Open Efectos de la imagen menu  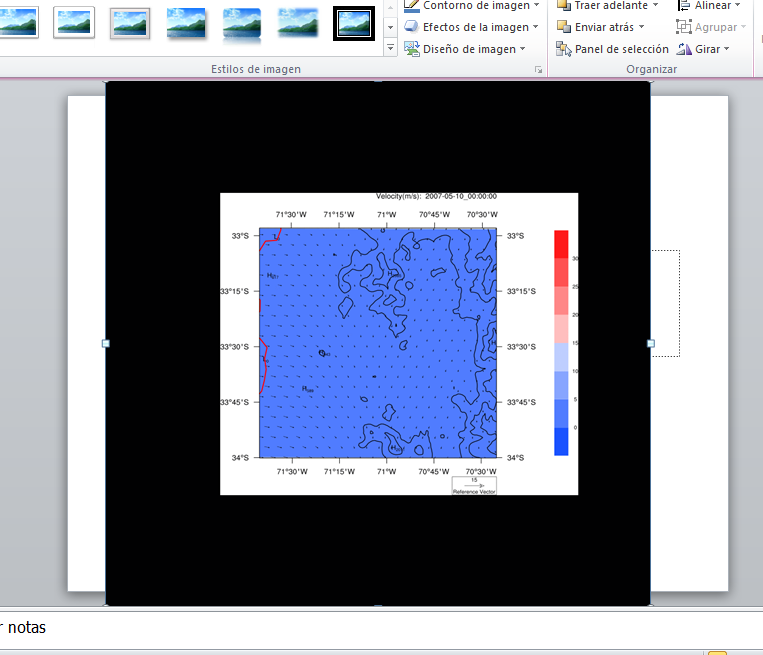coord(472,27)
